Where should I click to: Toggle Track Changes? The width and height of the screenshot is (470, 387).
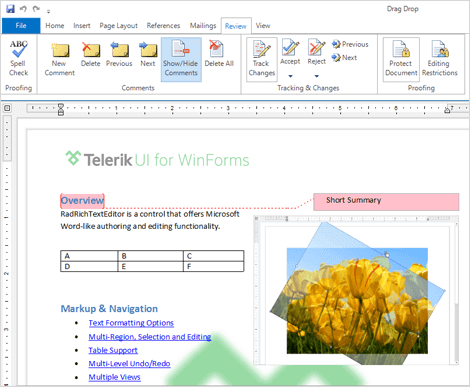(x=262, y=59)
